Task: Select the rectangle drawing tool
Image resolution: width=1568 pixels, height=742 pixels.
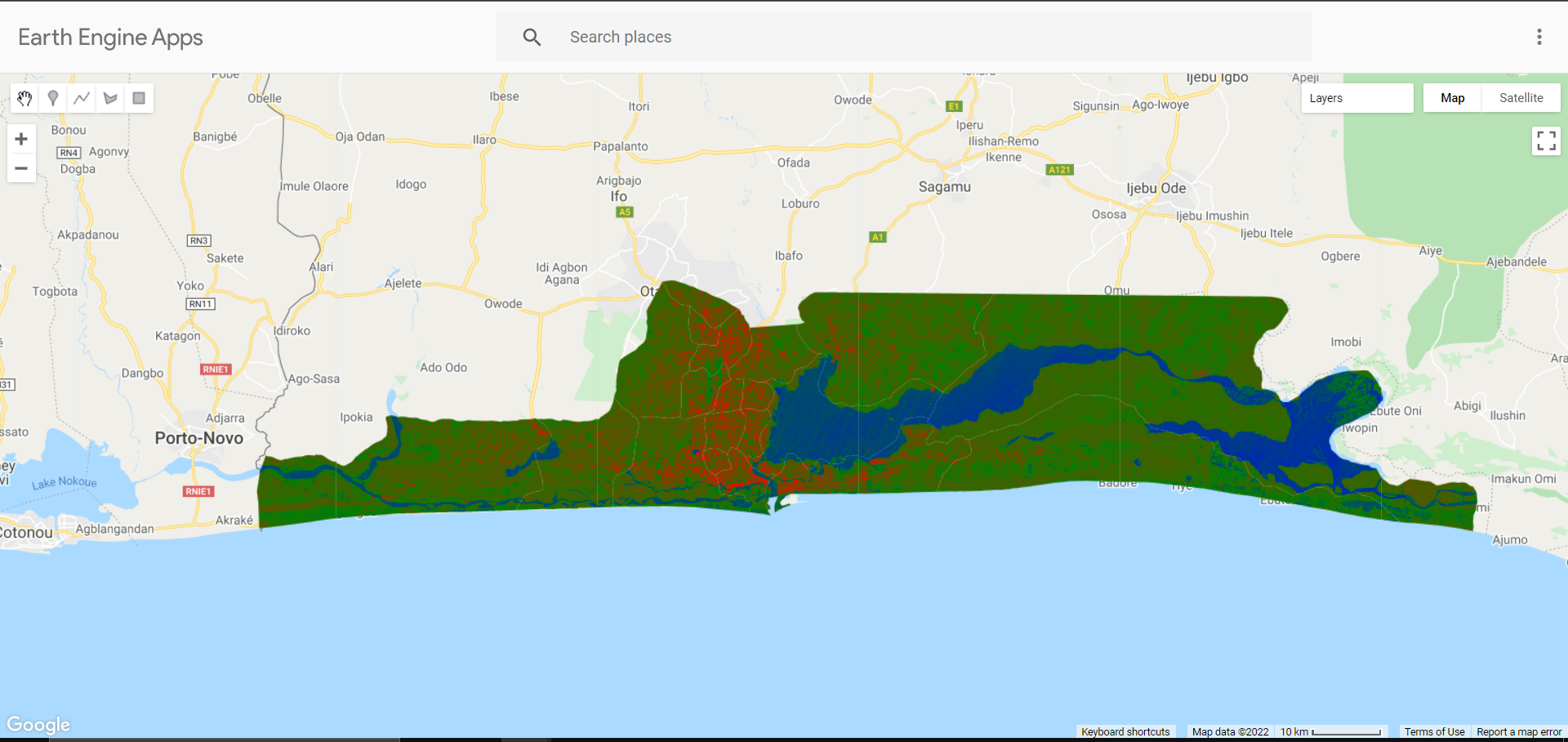Action: pyautogui.click(x=139, y=98)
